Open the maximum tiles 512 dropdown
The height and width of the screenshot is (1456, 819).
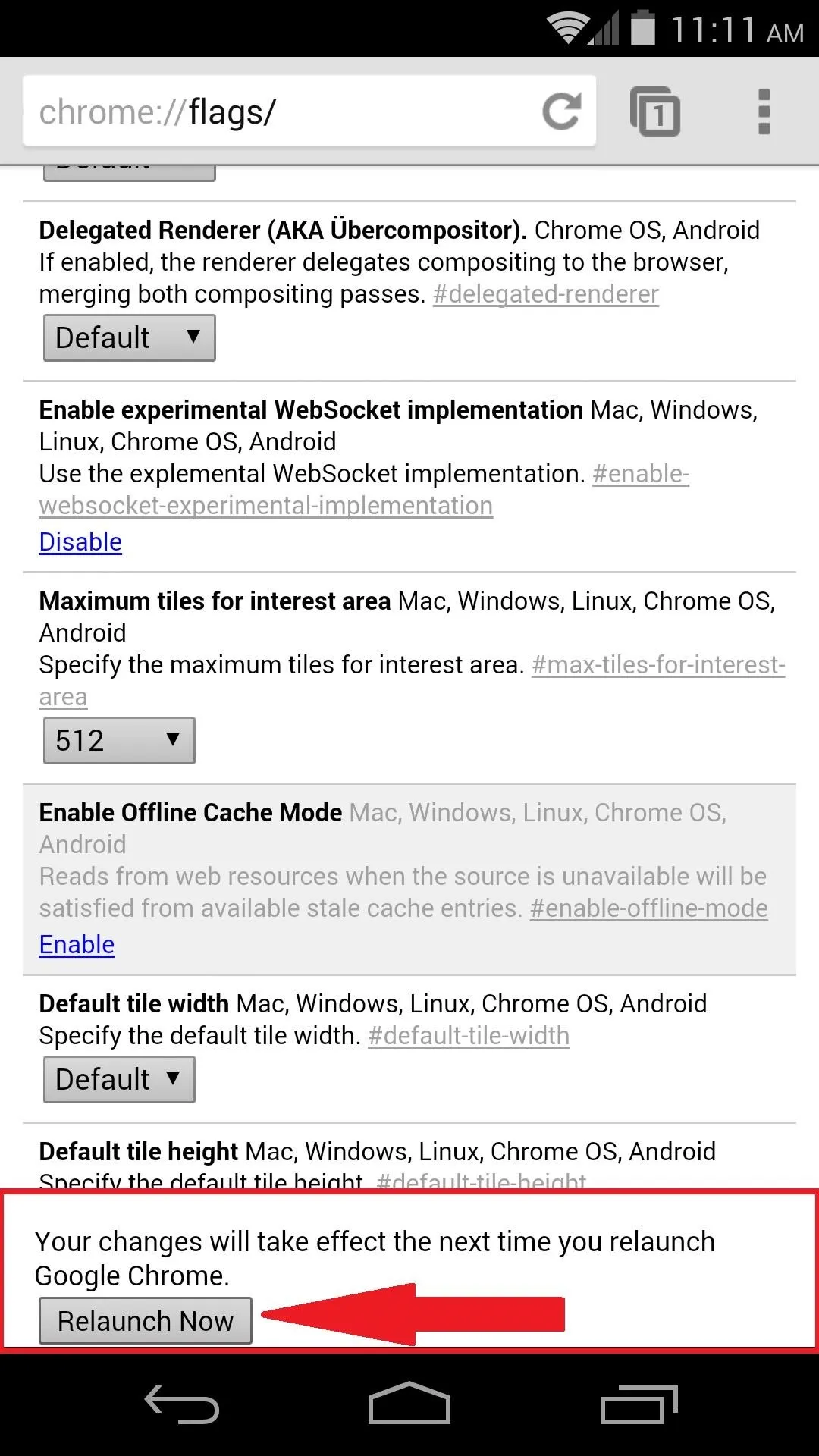pyautogui.click(x=119, y=740)
